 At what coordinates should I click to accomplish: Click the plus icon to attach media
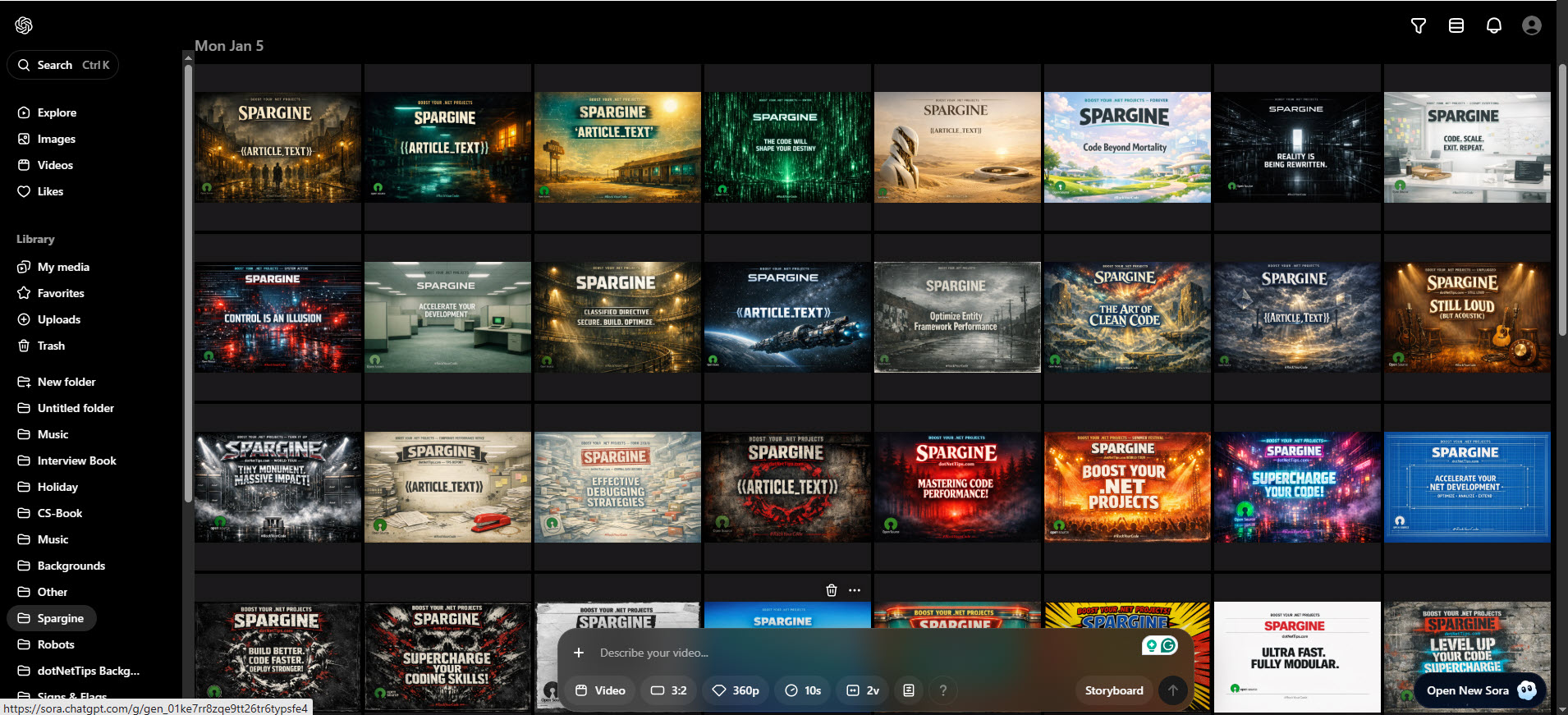pyautogui.click(x=579, y=653)
